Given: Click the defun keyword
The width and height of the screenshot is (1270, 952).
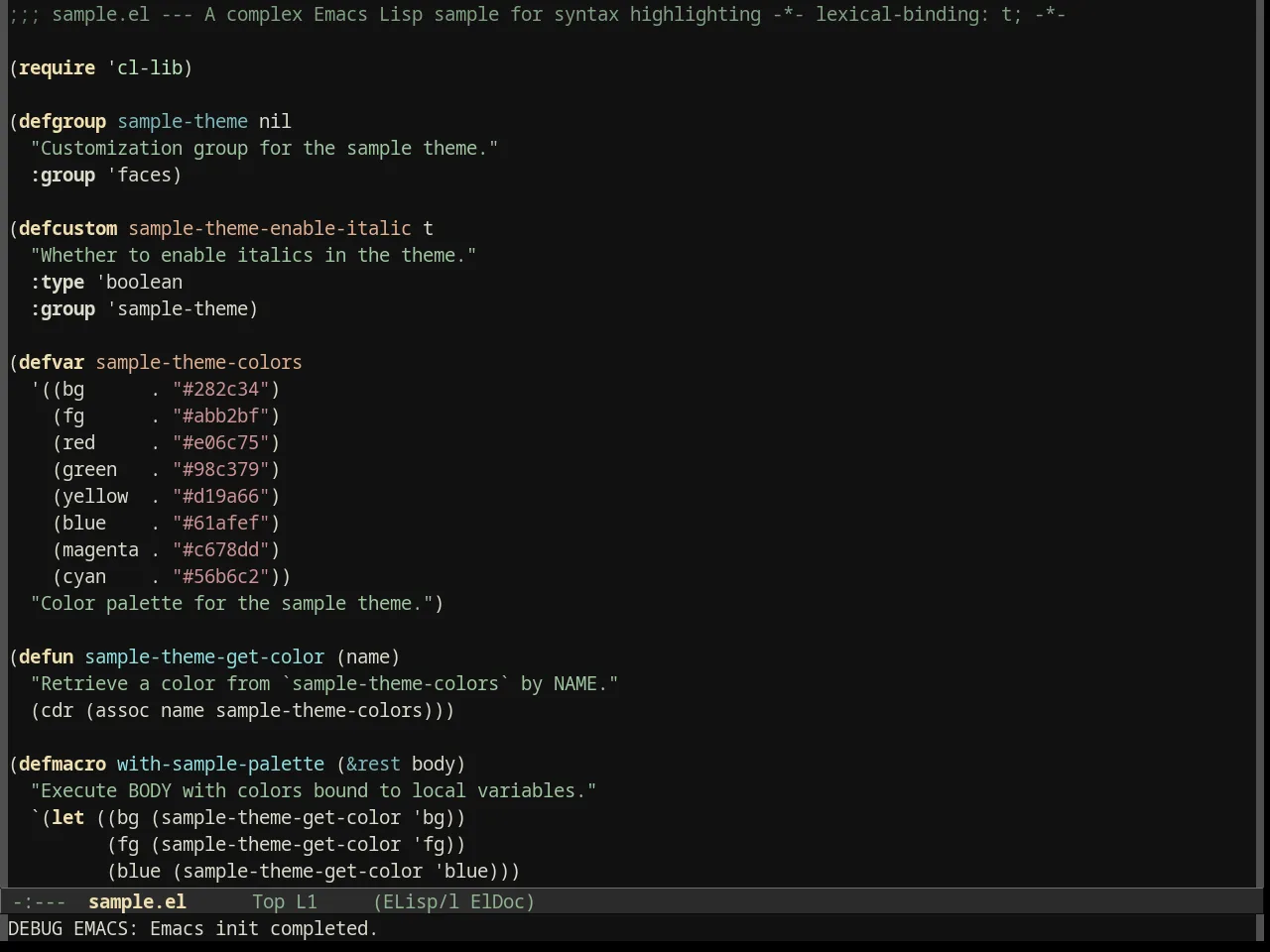Looking at the screenshot, I should point(47,656).
